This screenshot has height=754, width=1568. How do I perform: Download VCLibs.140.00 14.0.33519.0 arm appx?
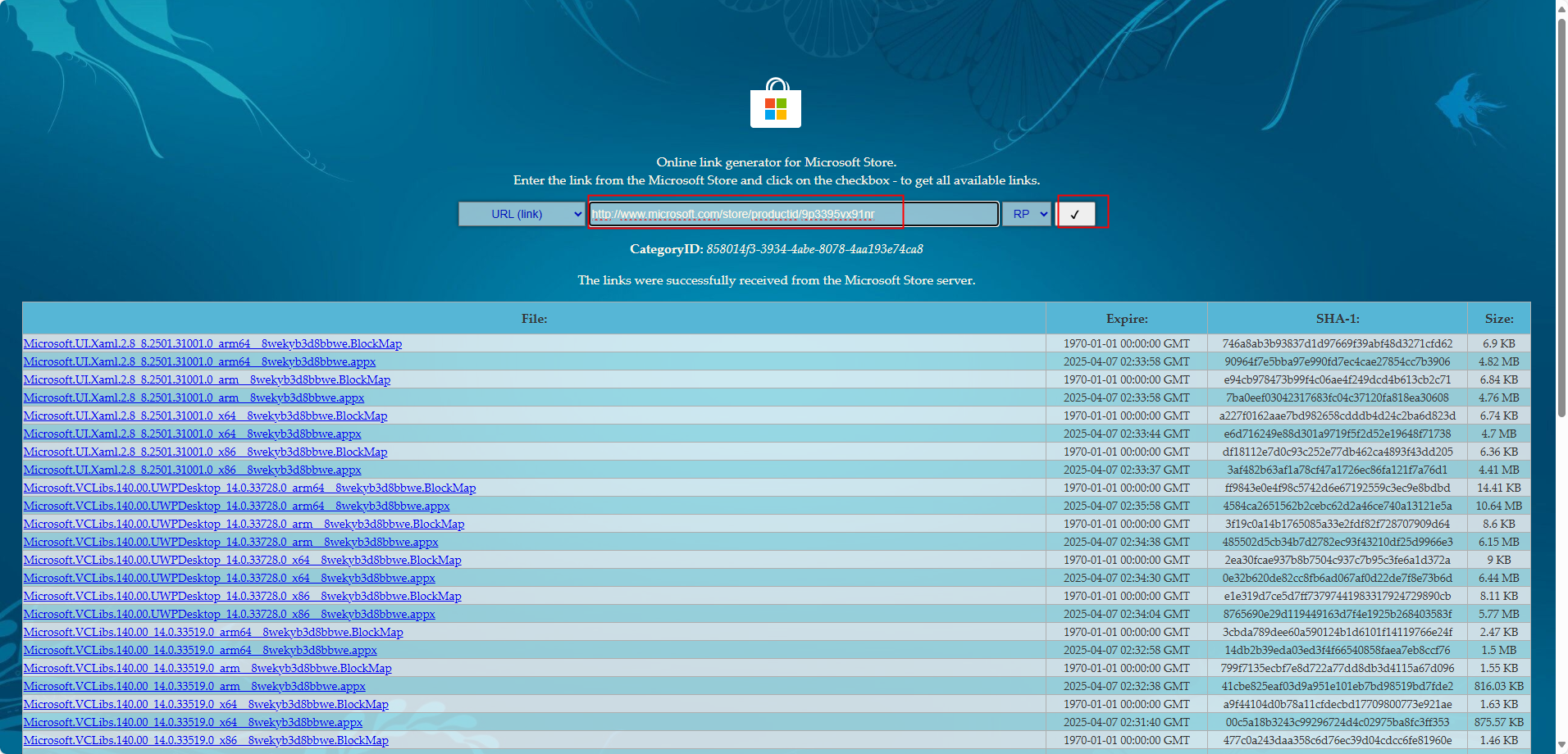coord(194,686)
